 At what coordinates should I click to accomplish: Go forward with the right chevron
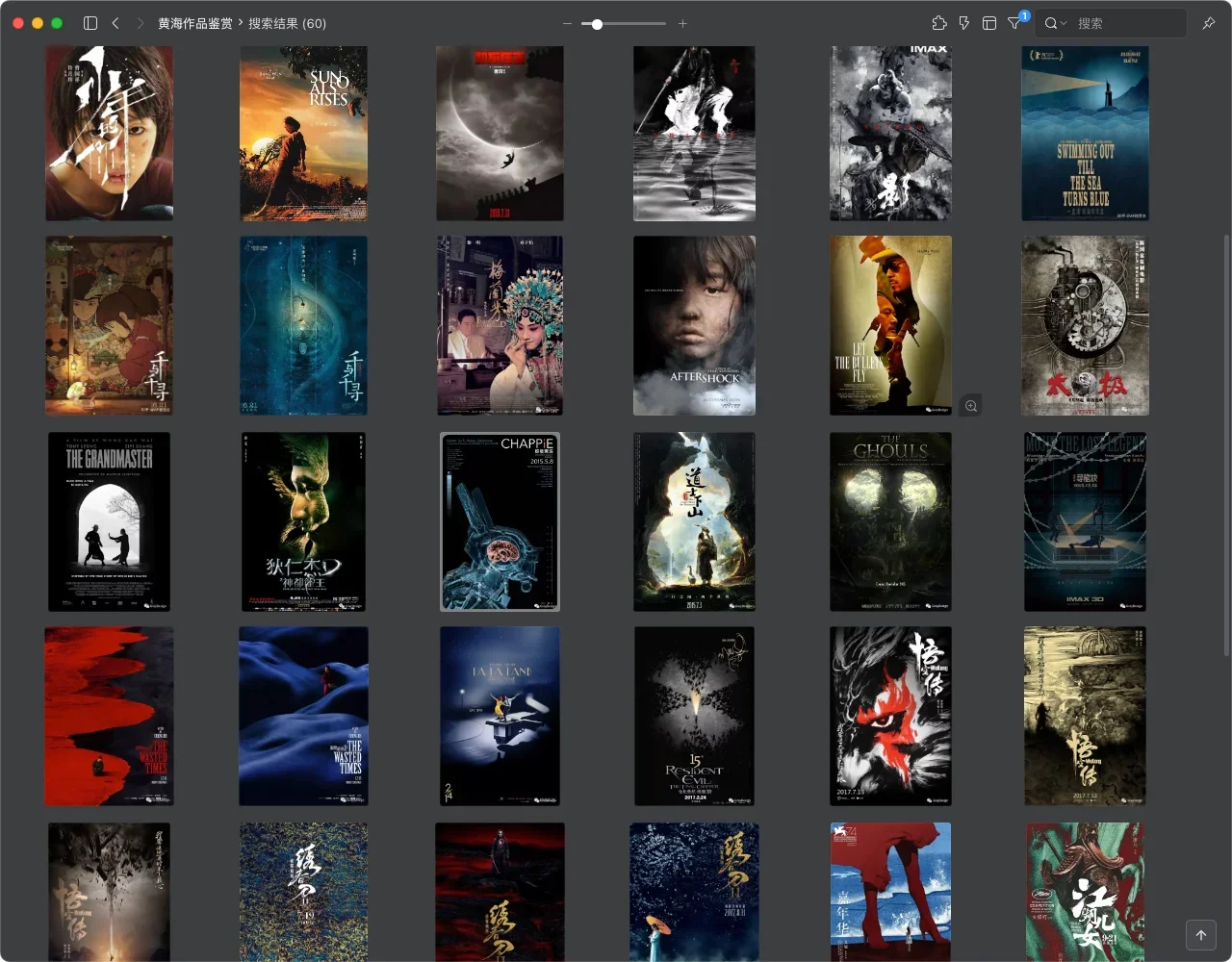tap(141, 23)
